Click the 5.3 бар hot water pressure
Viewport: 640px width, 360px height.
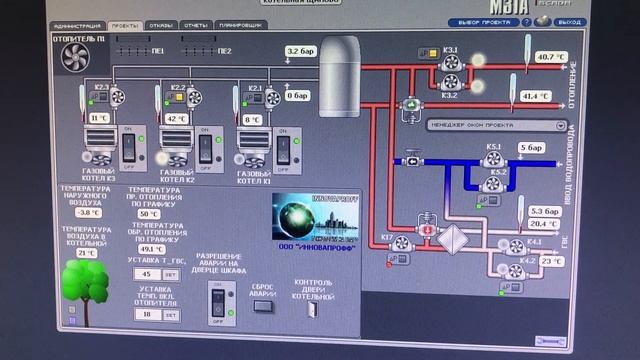click(x=545, y=211)
